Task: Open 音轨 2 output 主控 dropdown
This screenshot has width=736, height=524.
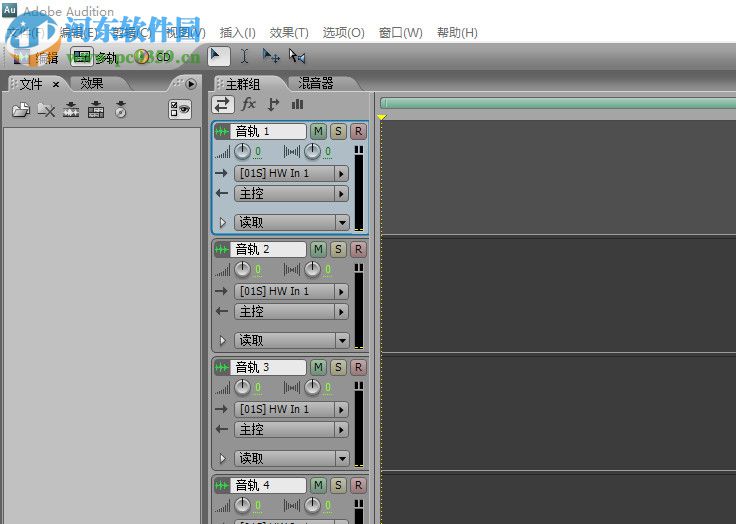Action: pyautogui.click(x=291, y=312)
